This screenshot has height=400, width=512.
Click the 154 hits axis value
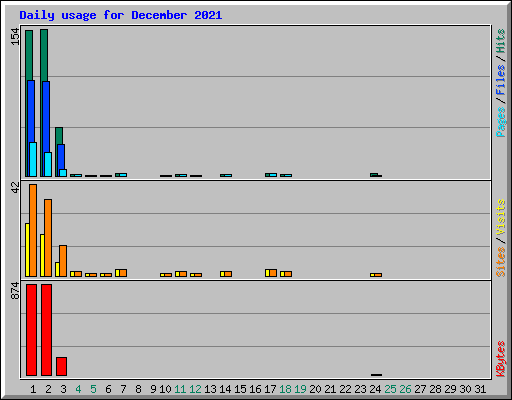(15, 37)
